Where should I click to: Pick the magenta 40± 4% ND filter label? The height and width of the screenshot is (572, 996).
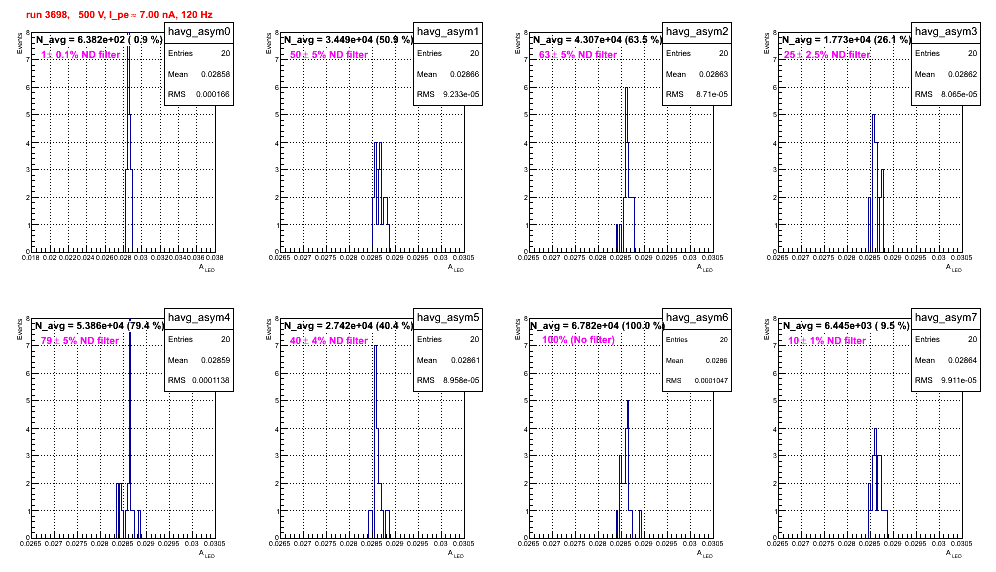click(x=329, y=341)
